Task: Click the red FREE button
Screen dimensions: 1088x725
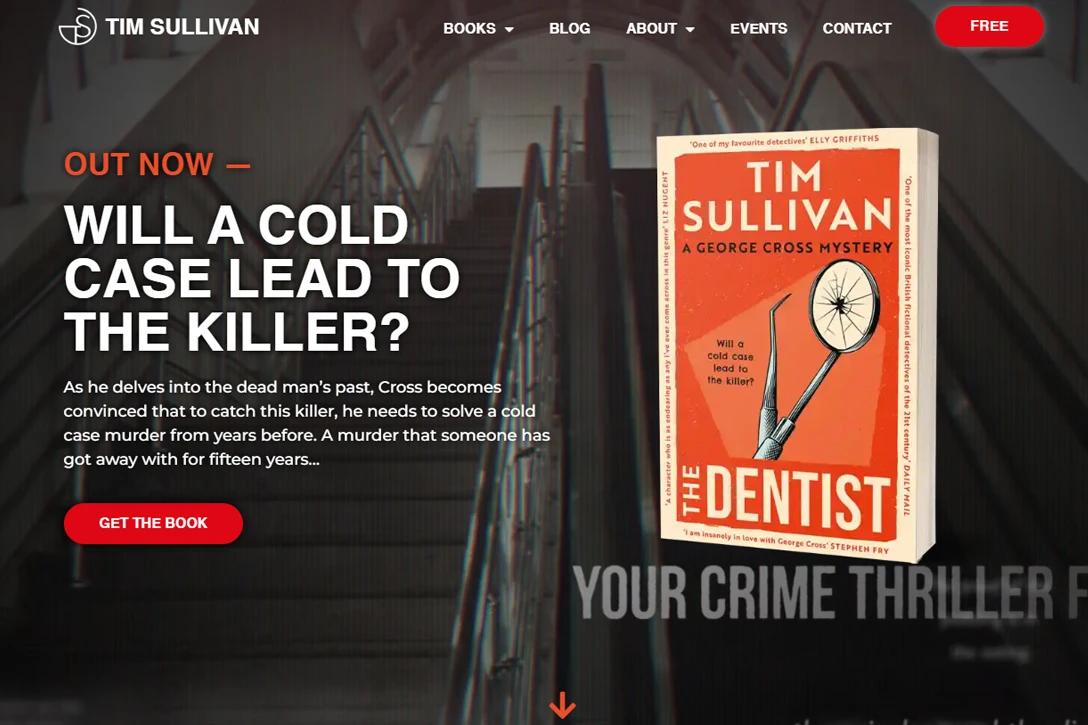Action: click(x=989, y=26)
